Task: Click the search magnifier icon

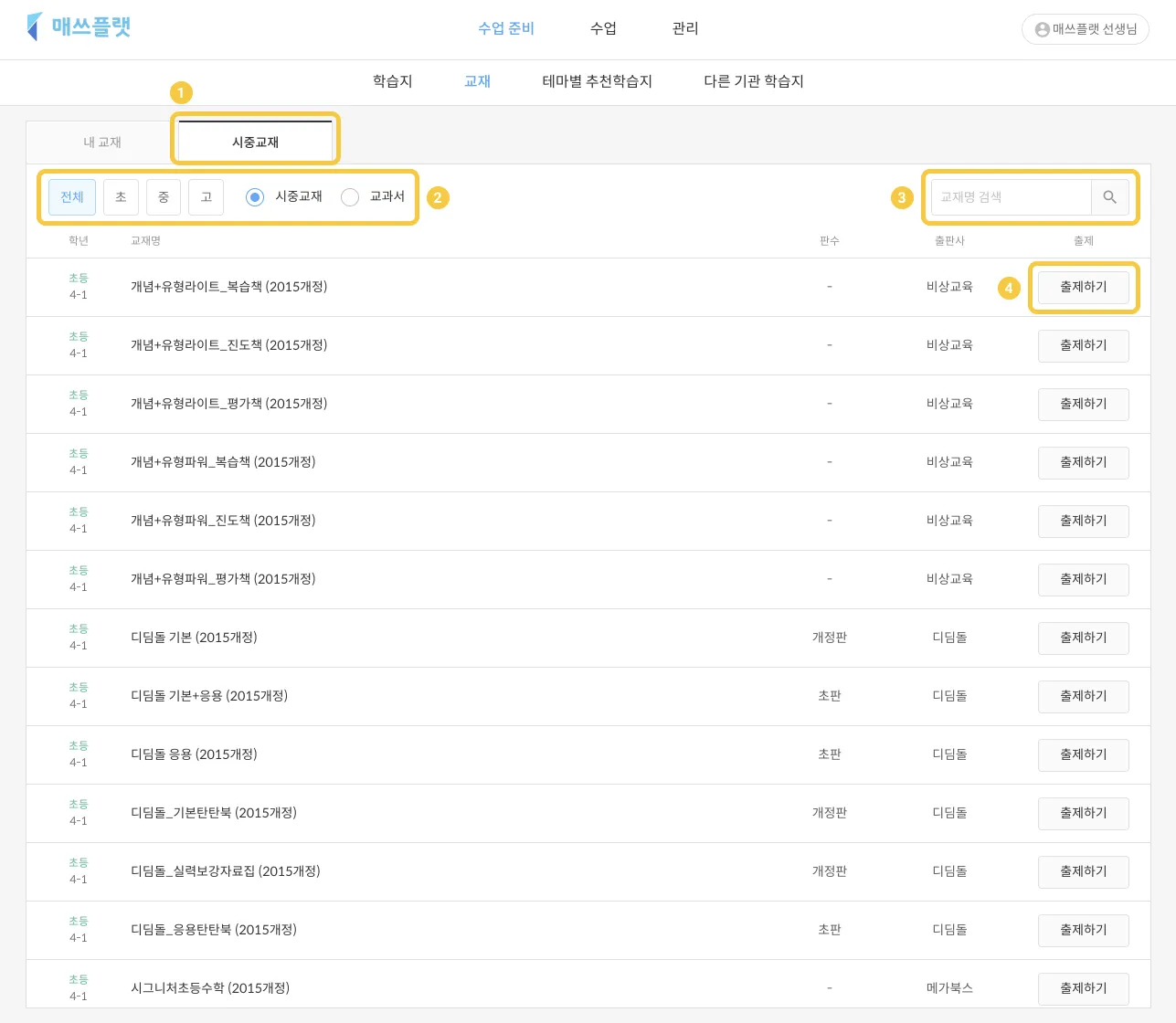Action: 1109,197
